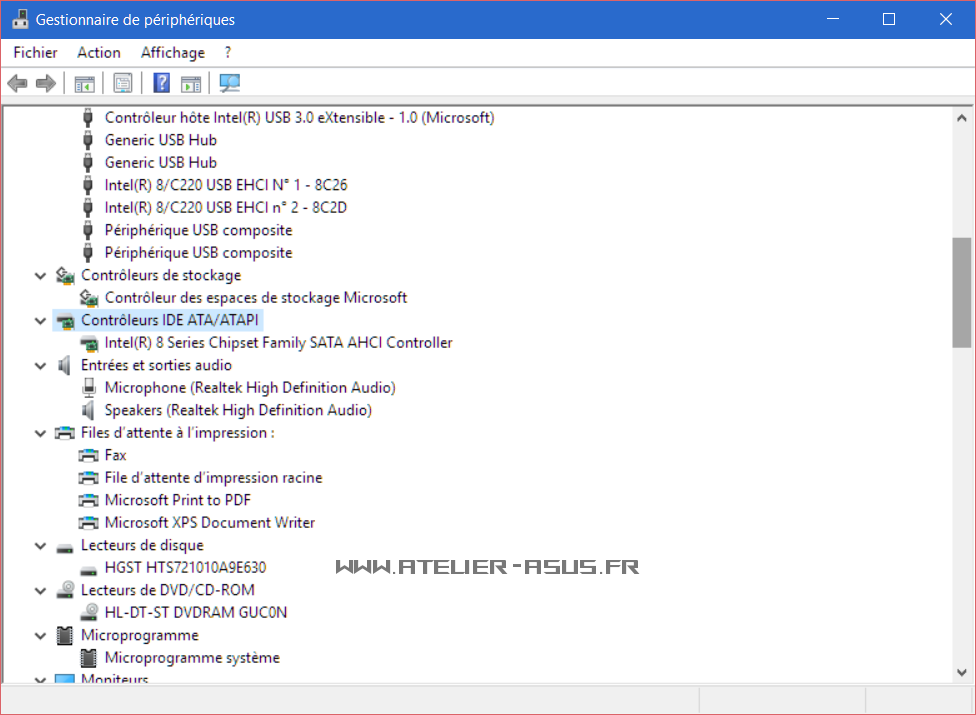Screen dimensions: 976x715
Task: Open the Fichier menu
Action: [x=35, y=52]
